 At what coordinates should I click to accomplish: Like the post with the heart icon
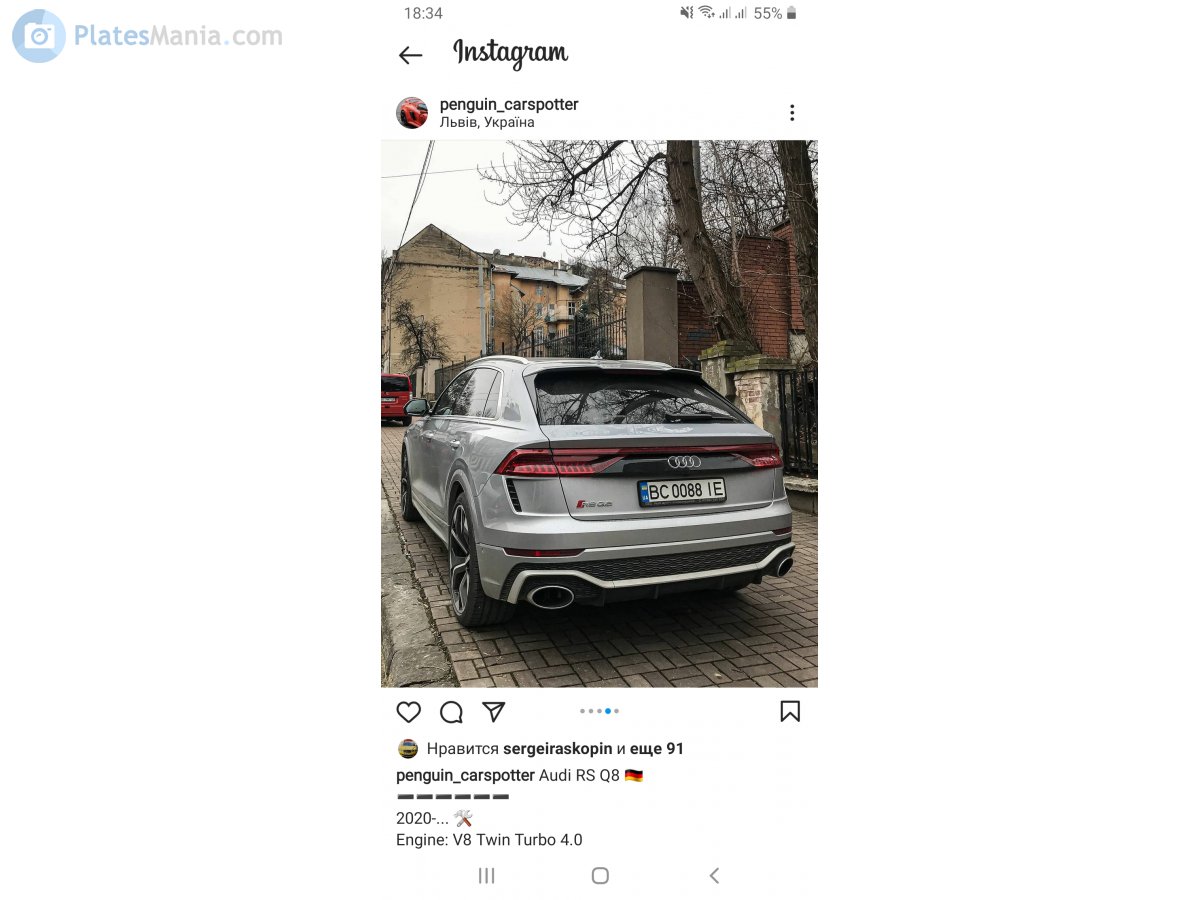tap(408, 712)
